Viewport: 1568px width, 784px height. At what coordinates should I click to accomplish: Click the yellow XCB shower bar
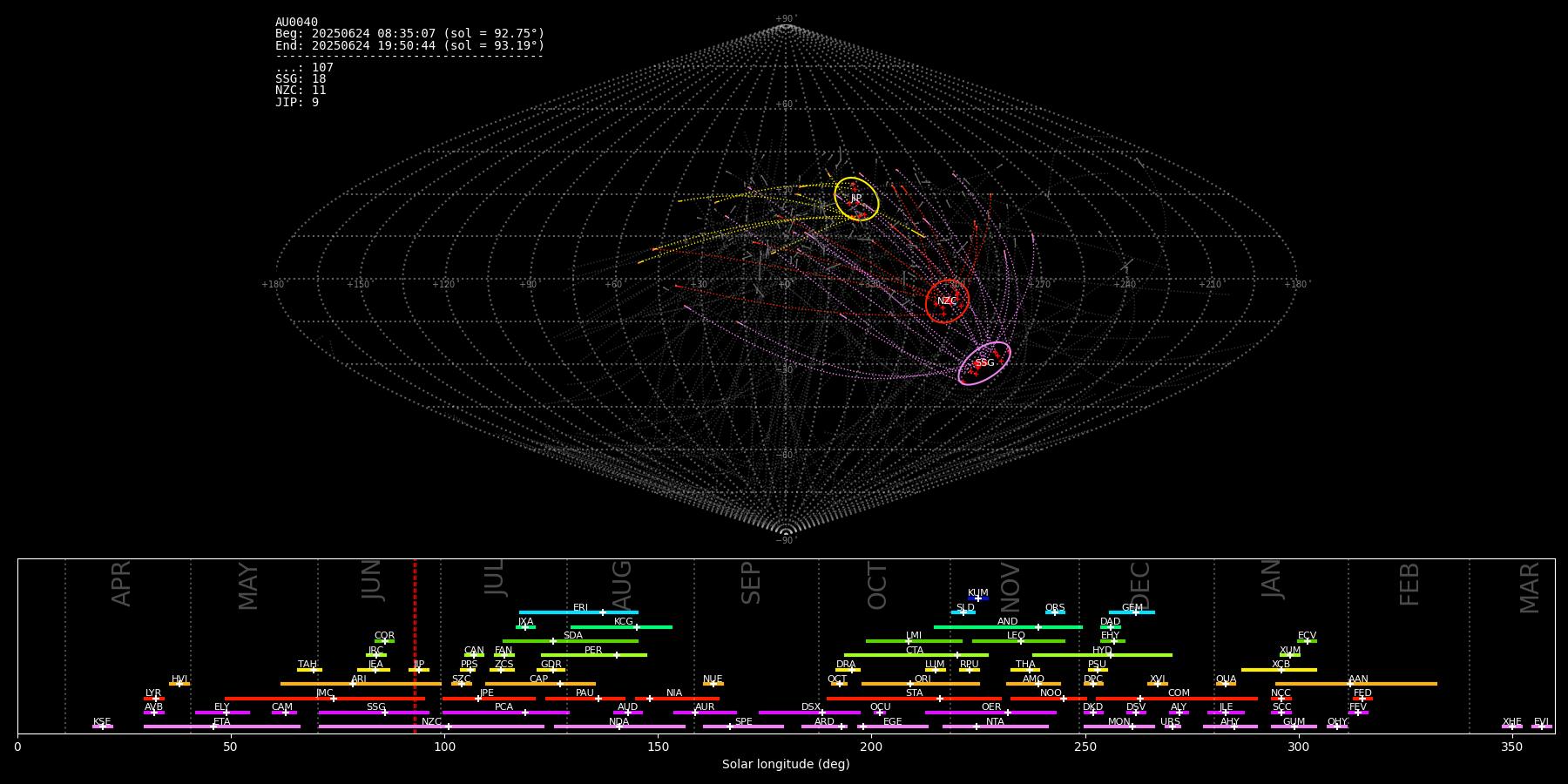[x=1279, y=670]
